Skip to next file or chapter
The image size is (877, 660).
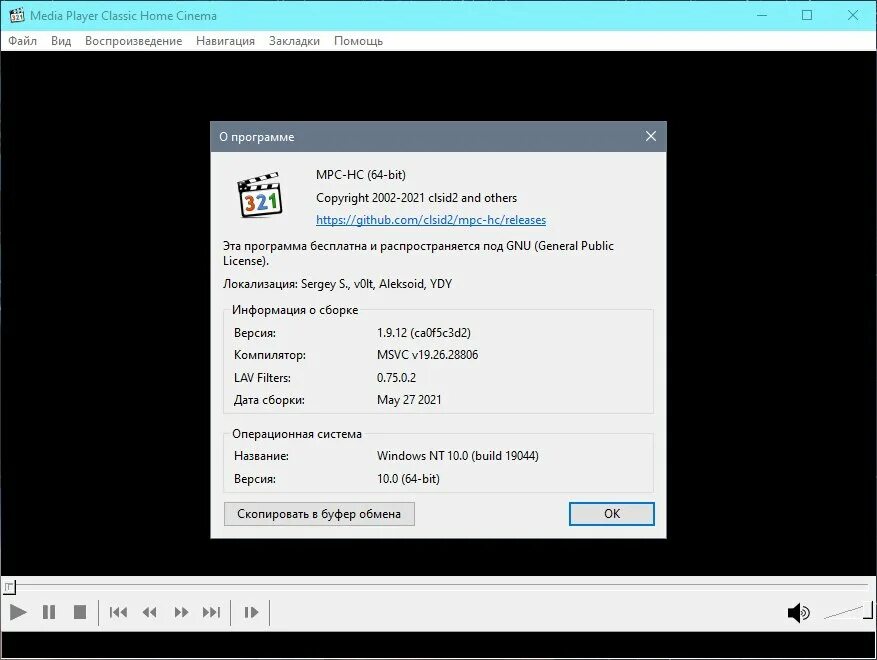click(212, 612)
